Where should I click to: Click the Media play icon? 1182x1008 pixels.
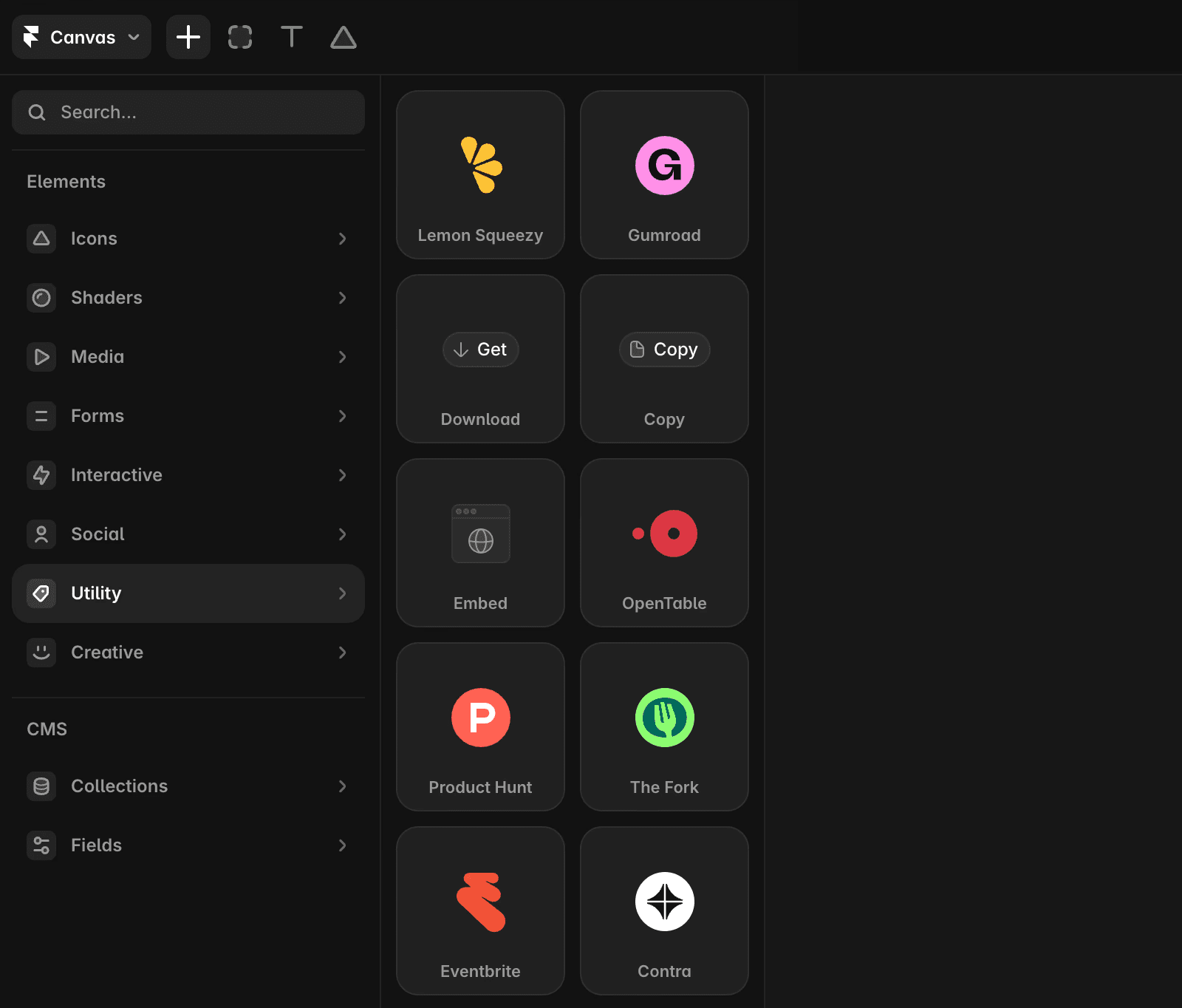[41, 357]
